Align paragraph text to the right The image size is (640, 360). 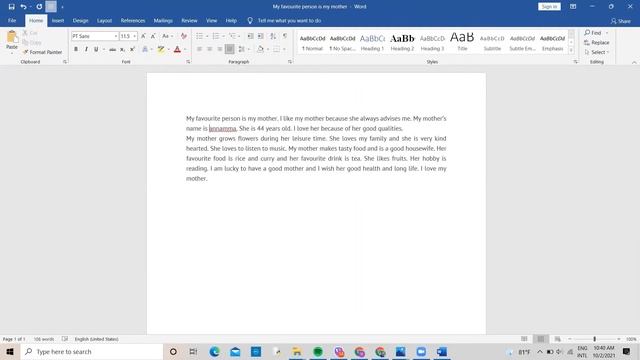tap(220, 49)
